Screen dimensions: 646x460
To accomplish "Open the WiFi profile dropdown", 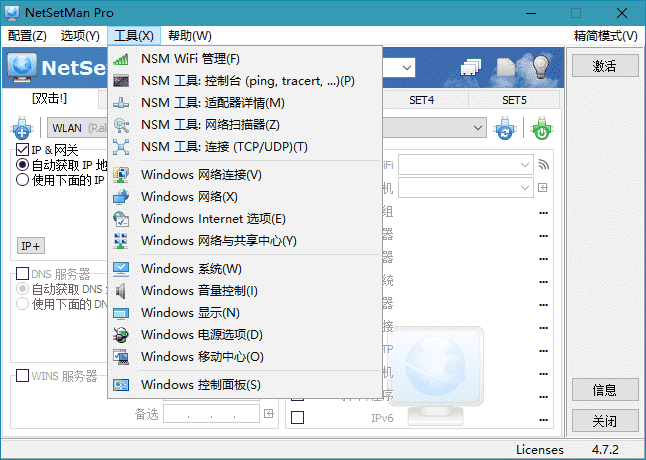I will pyautogui.click(x=526, y=164).
